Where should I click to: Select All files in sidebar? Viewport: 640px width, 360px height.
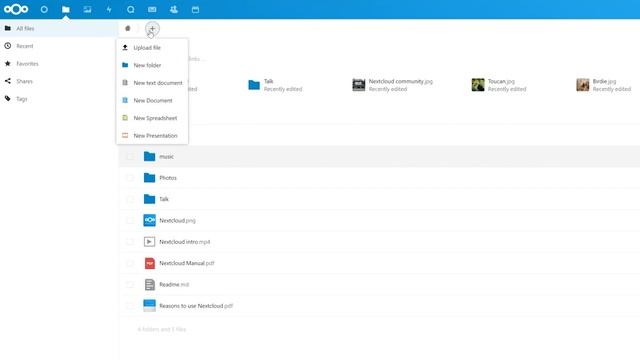pos(59,29)
